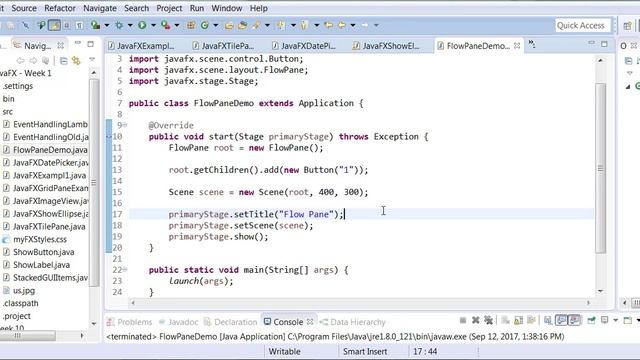Click Terminate square in Console toolbar
The height and width of the screenshot is (360, 640).
(x=463, y=320)
